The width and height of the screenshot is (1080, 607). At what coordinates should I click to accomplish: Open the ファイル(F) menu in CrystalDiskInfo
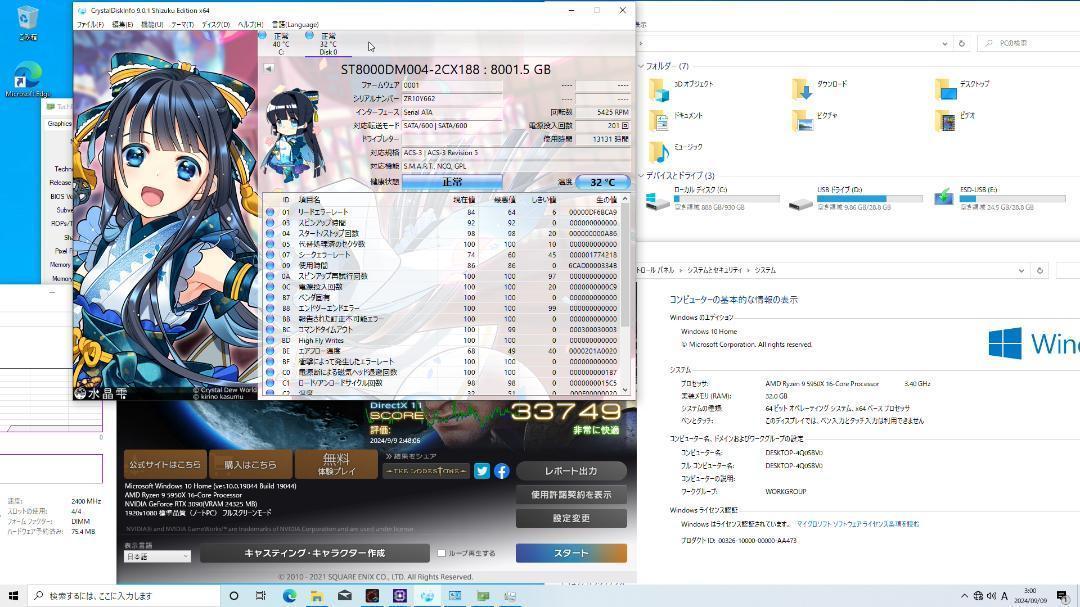90,24
